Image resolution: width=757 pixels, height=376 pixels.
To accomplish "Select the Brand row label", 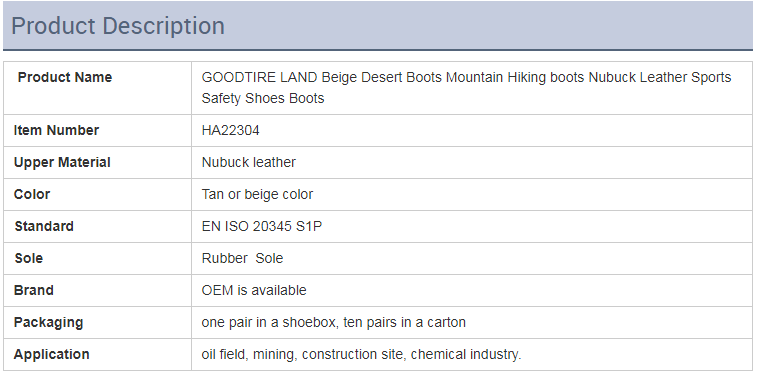I will 34,290.
